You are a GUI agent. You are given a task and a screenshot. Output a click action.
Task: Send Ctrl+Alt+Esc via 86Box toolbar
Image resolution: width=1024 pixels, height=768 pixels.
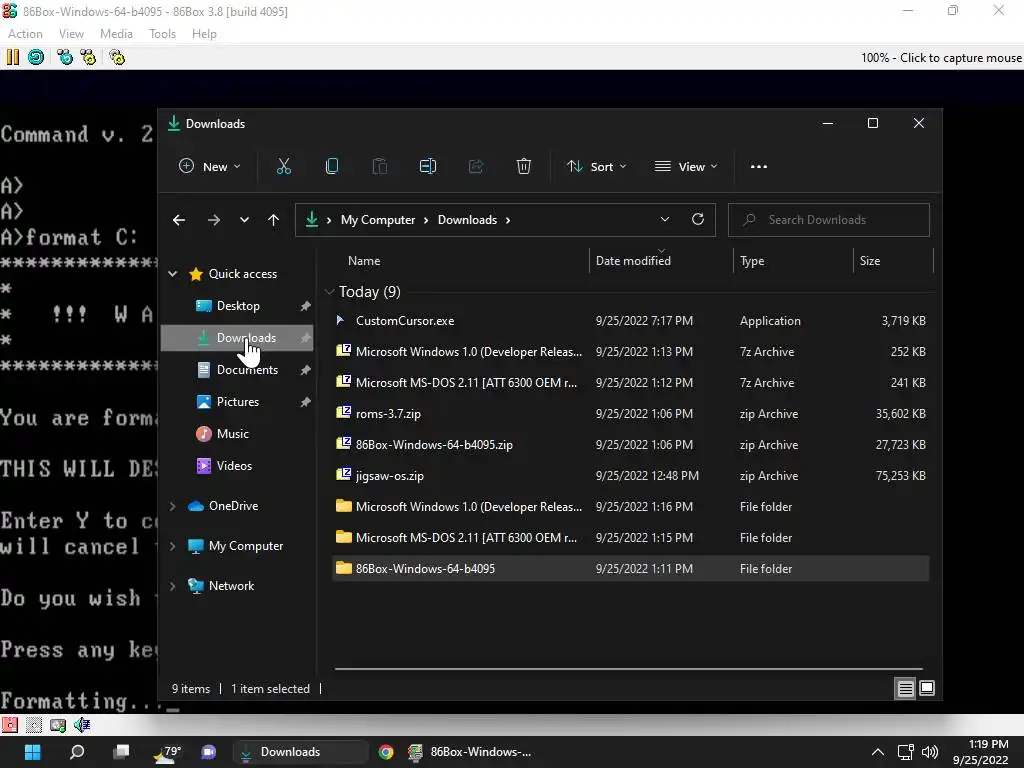(88, 57)
